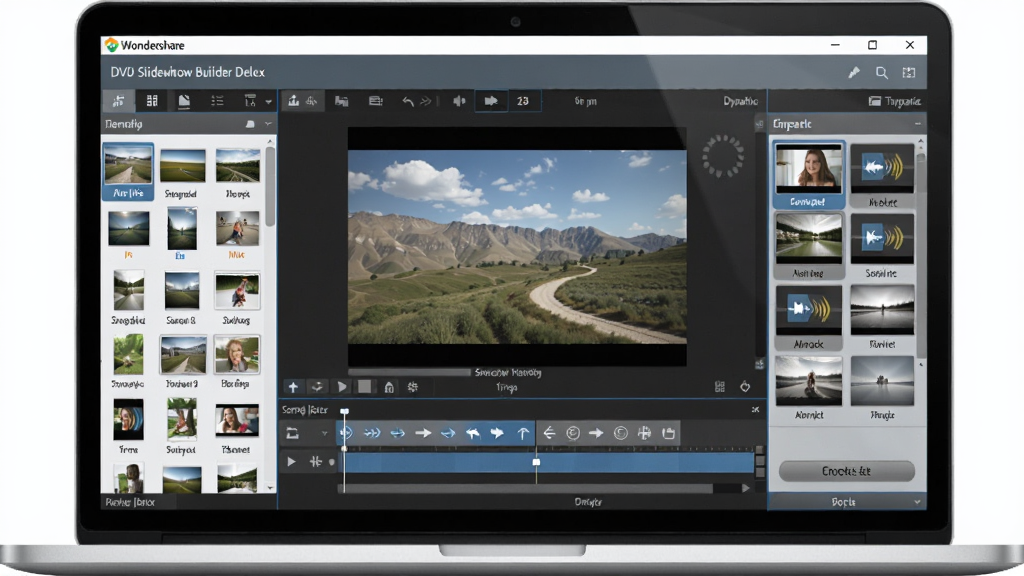Screen dimensions: 1024x576
Task: Click the power-like icon under preview right
Action: click(x=745, y=387)
